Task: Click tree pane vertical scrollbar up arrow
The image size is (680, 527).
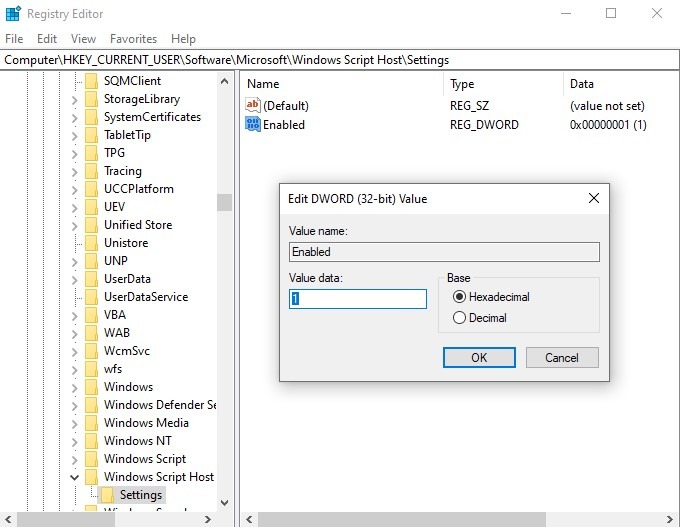Action: point(224,81)
